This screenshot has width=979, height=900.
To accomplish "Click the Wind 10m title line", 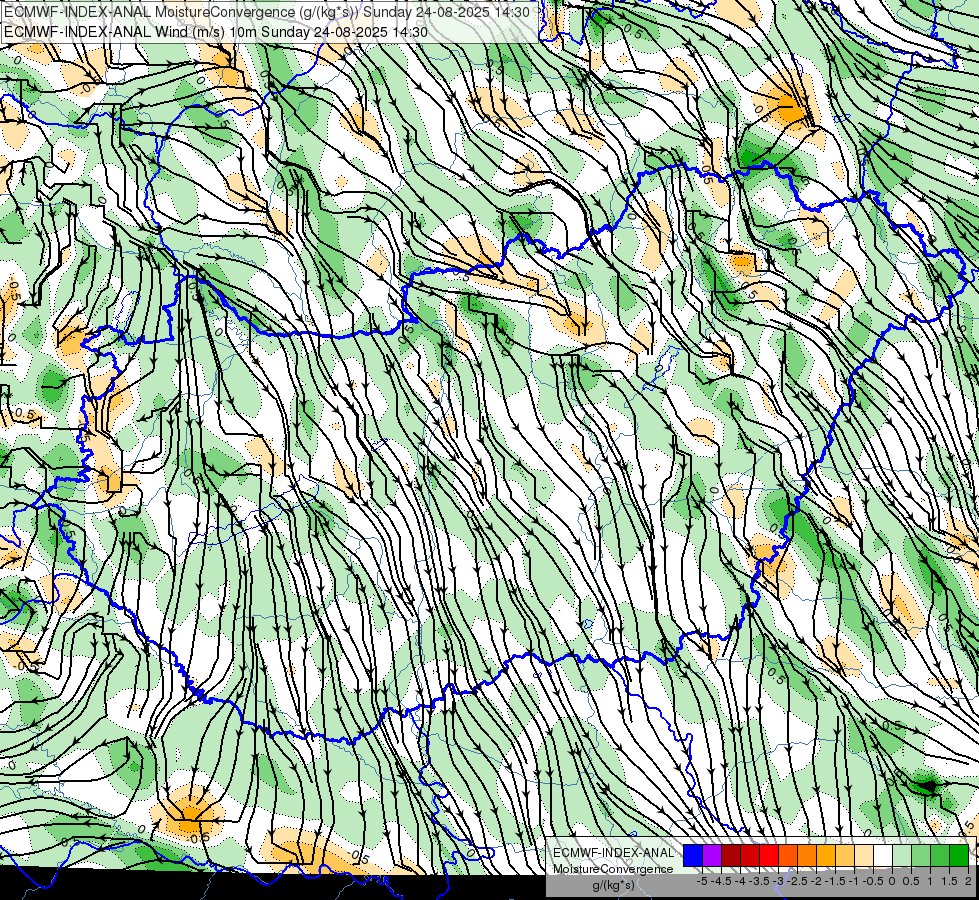I will [216, 31].
